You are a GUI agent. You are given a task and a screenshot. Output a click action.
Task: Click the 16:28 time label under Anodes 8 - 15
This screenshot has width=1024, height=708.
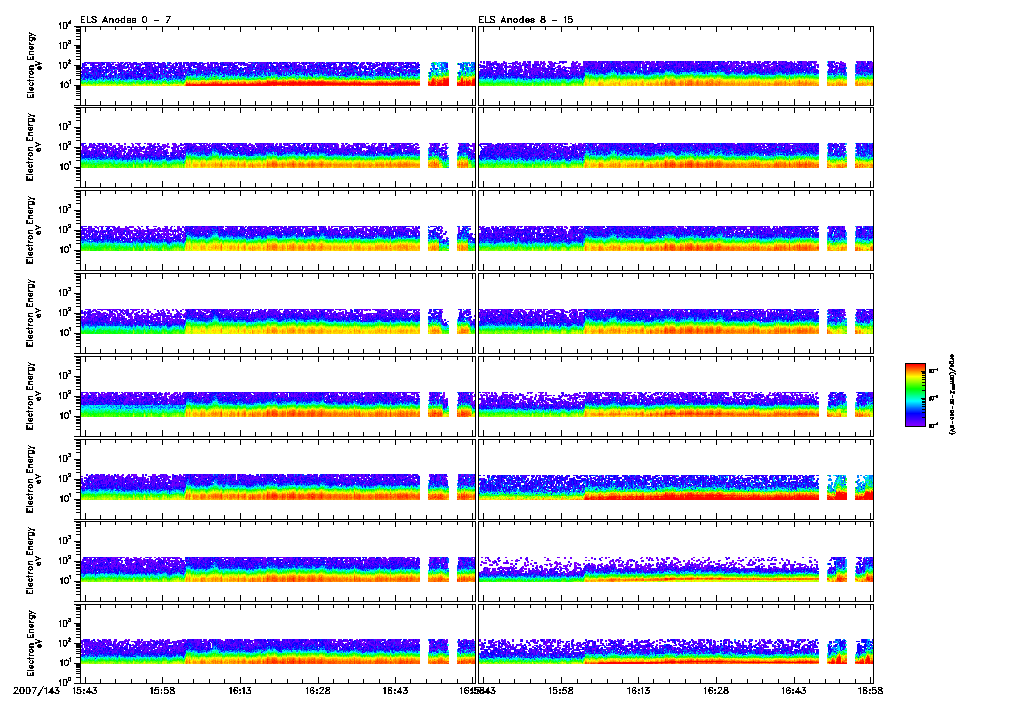tap(716, 690)
